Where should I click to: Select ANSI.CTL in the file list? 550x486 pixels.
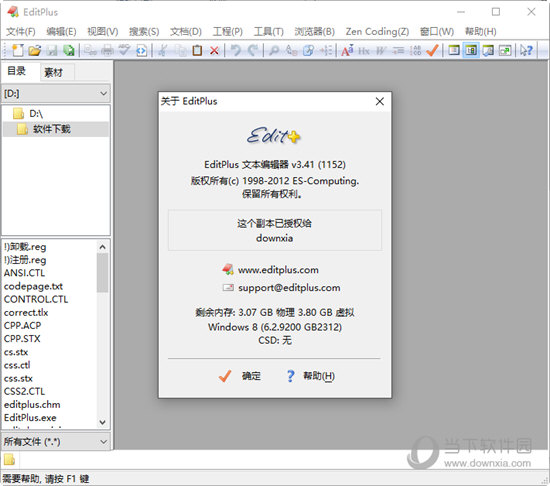tap(24, 273)
